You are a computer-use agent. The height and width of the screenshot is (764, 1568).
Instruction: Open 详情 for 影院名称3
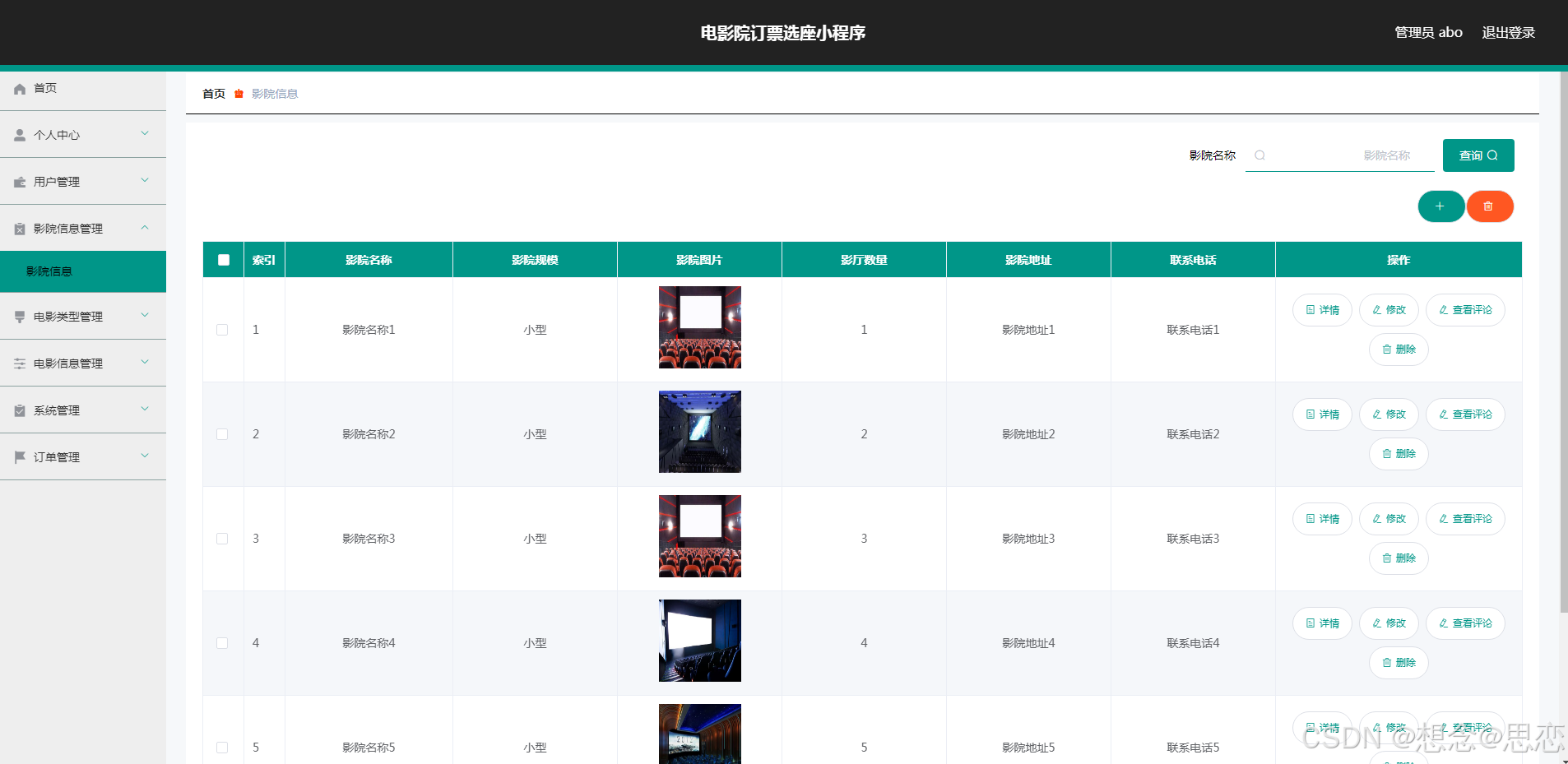click(1322, 519)
